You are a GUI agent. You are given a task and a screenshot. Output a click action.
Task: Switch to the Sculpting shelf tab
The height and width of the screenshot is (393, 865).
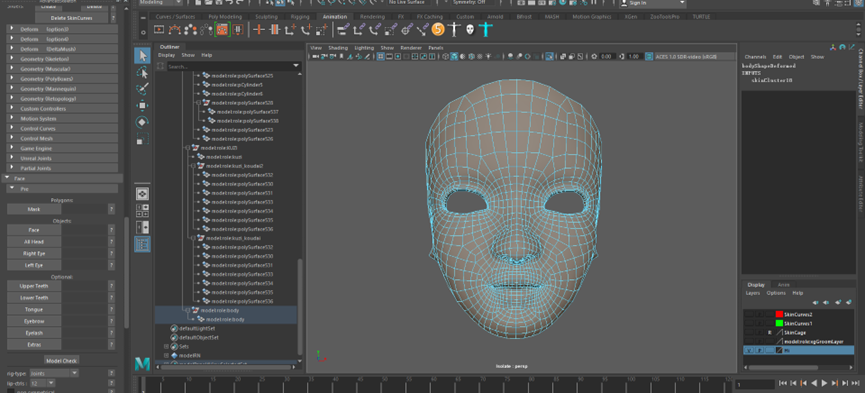[266, 17]
